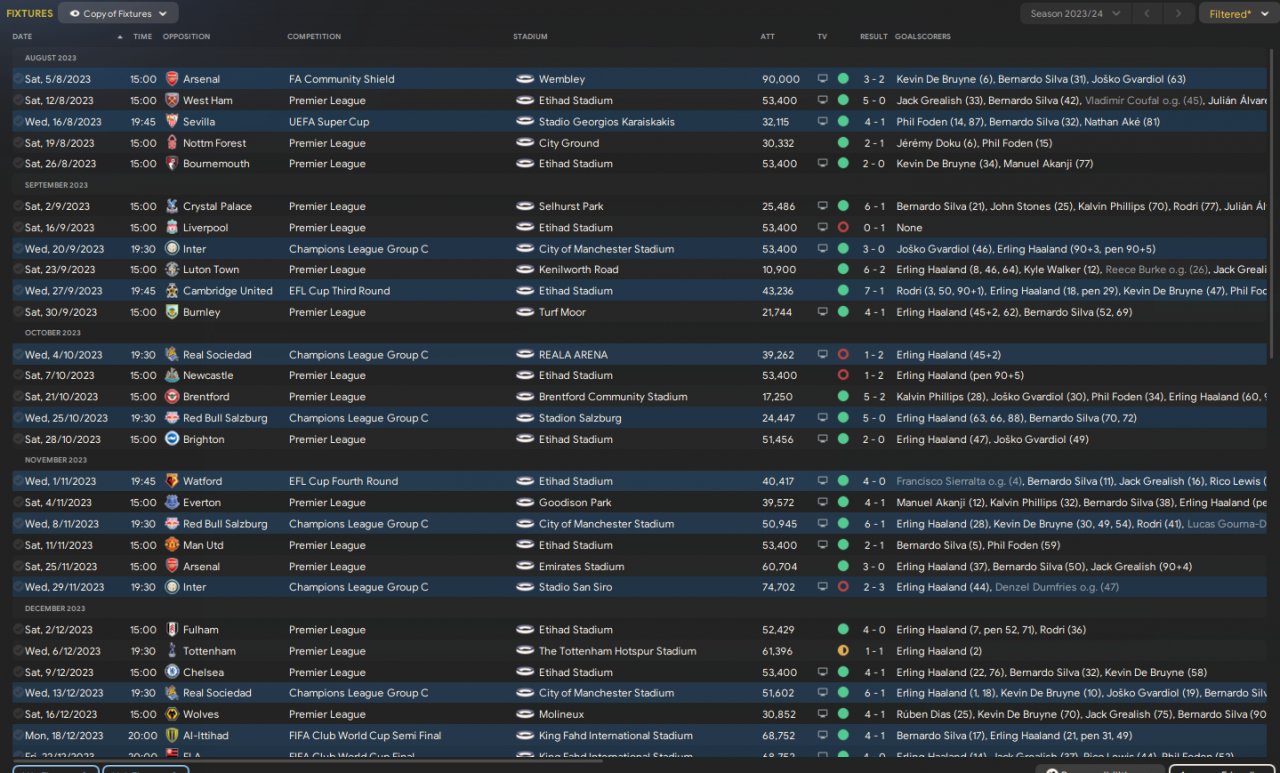
Task: Sort by the Competition column header
Action: pyautogui.click(x=314, y=37)
